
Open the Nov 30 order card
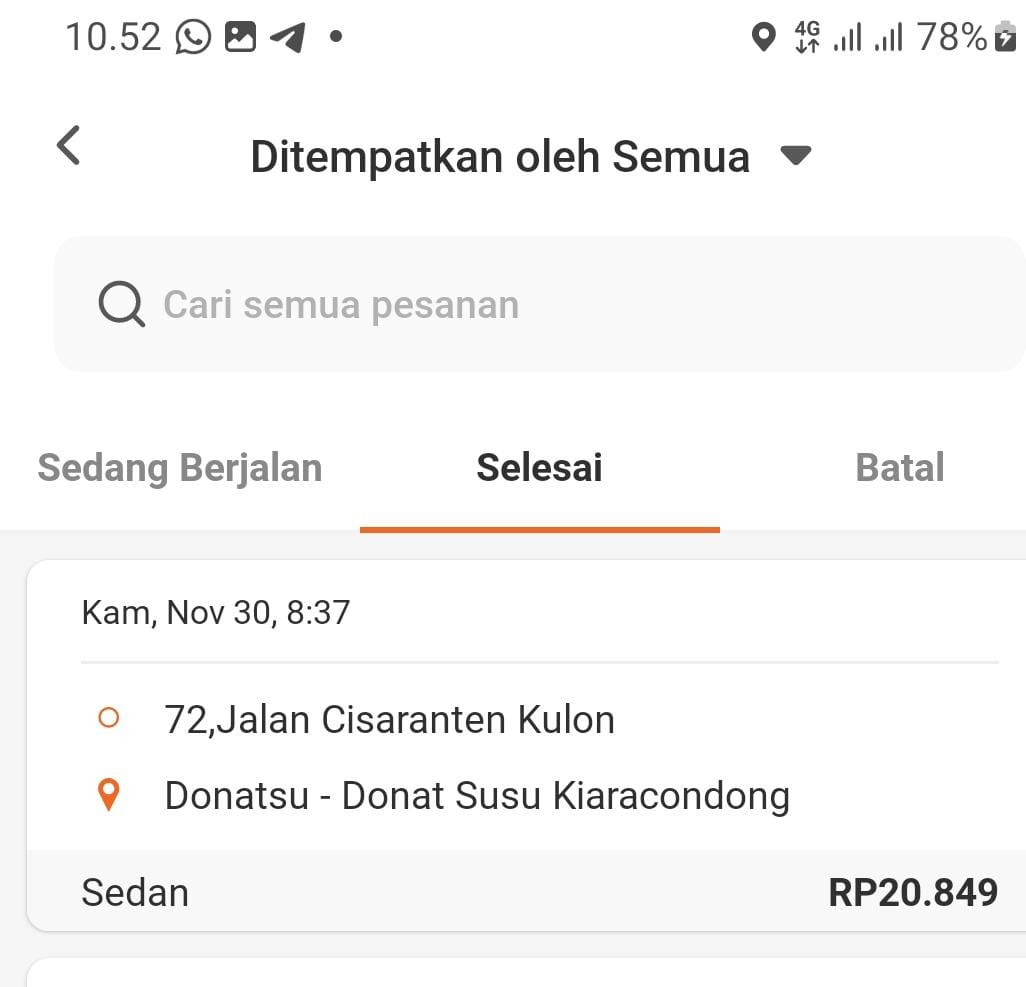(540, 612)
